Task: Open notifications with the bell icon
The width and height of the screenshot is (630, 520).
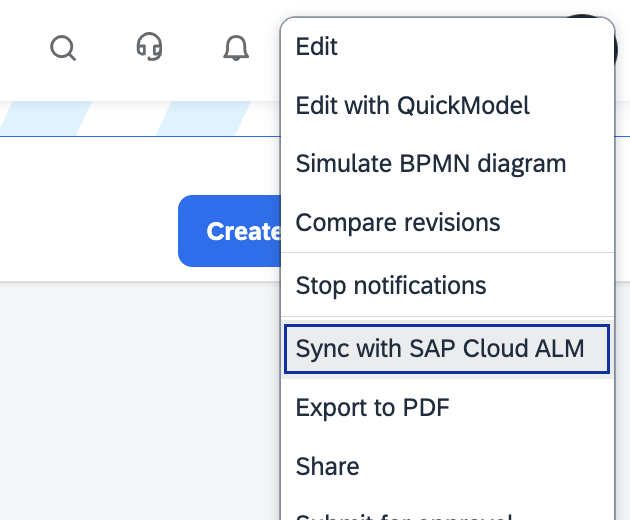Action: tap(236, 47)
